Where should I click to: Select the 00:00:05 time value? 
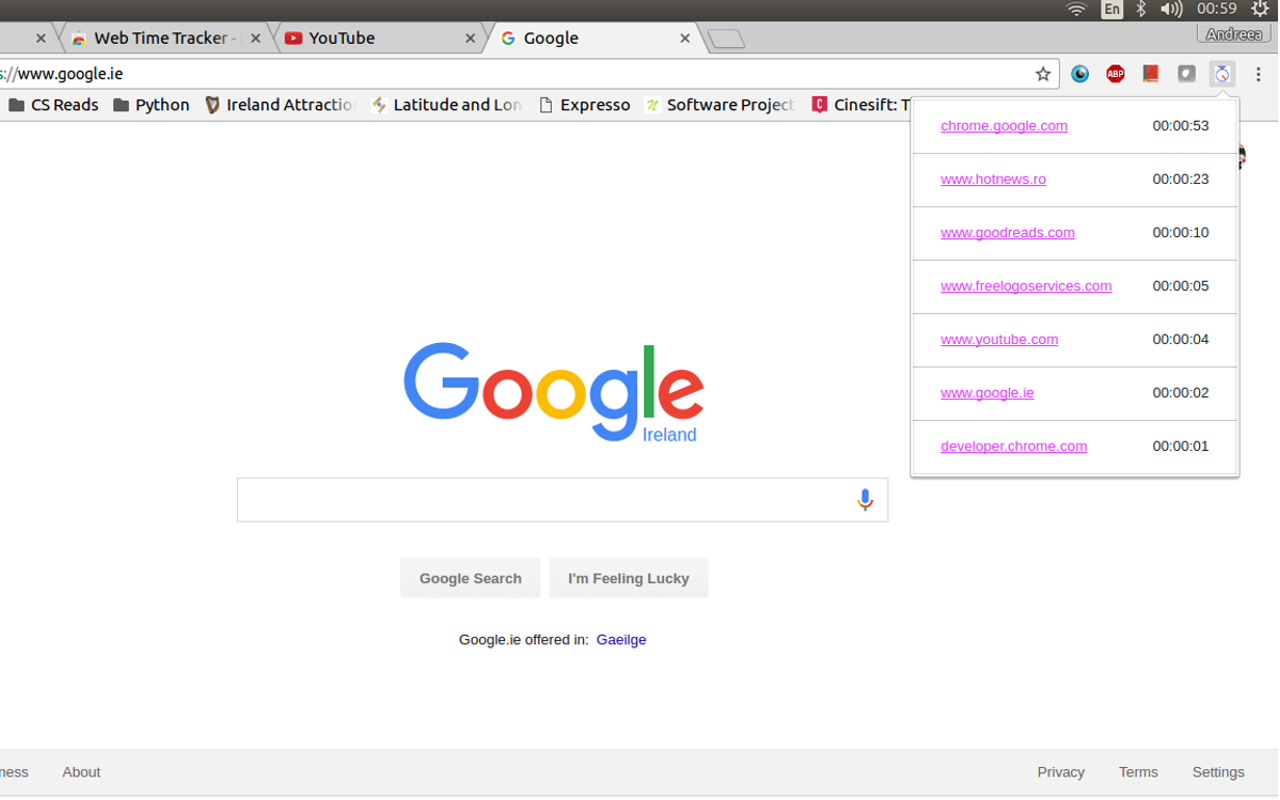[x=1180, y=286]
